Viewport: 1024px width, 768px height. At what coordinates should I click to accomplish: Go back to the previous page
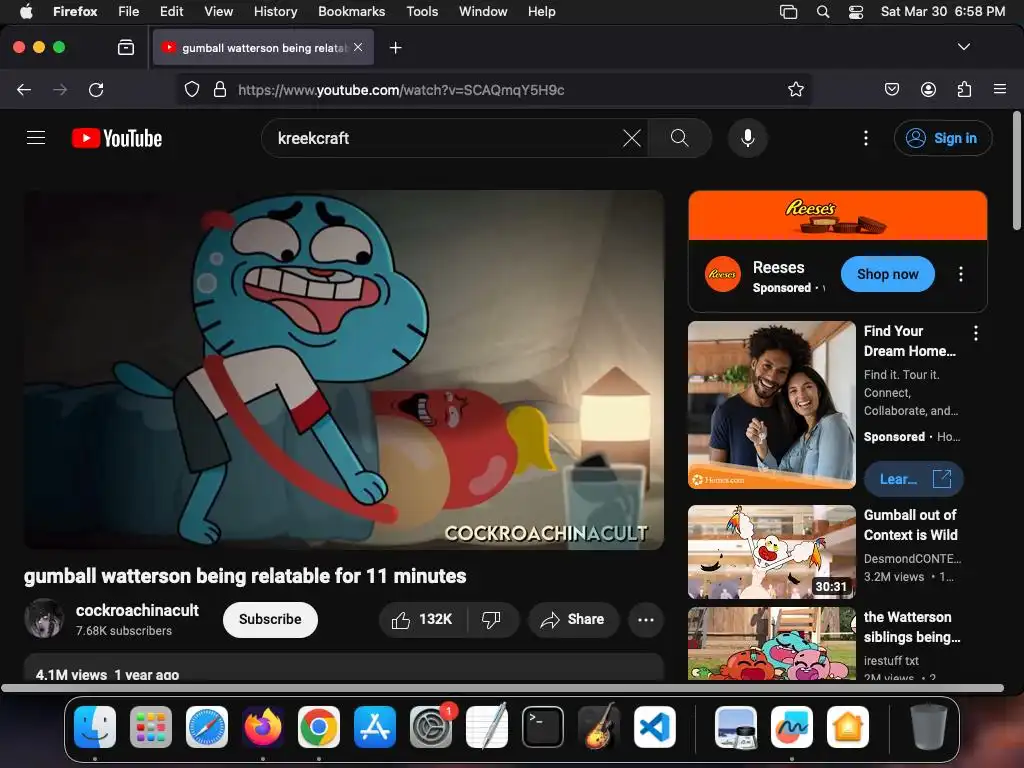coord(24,89)
